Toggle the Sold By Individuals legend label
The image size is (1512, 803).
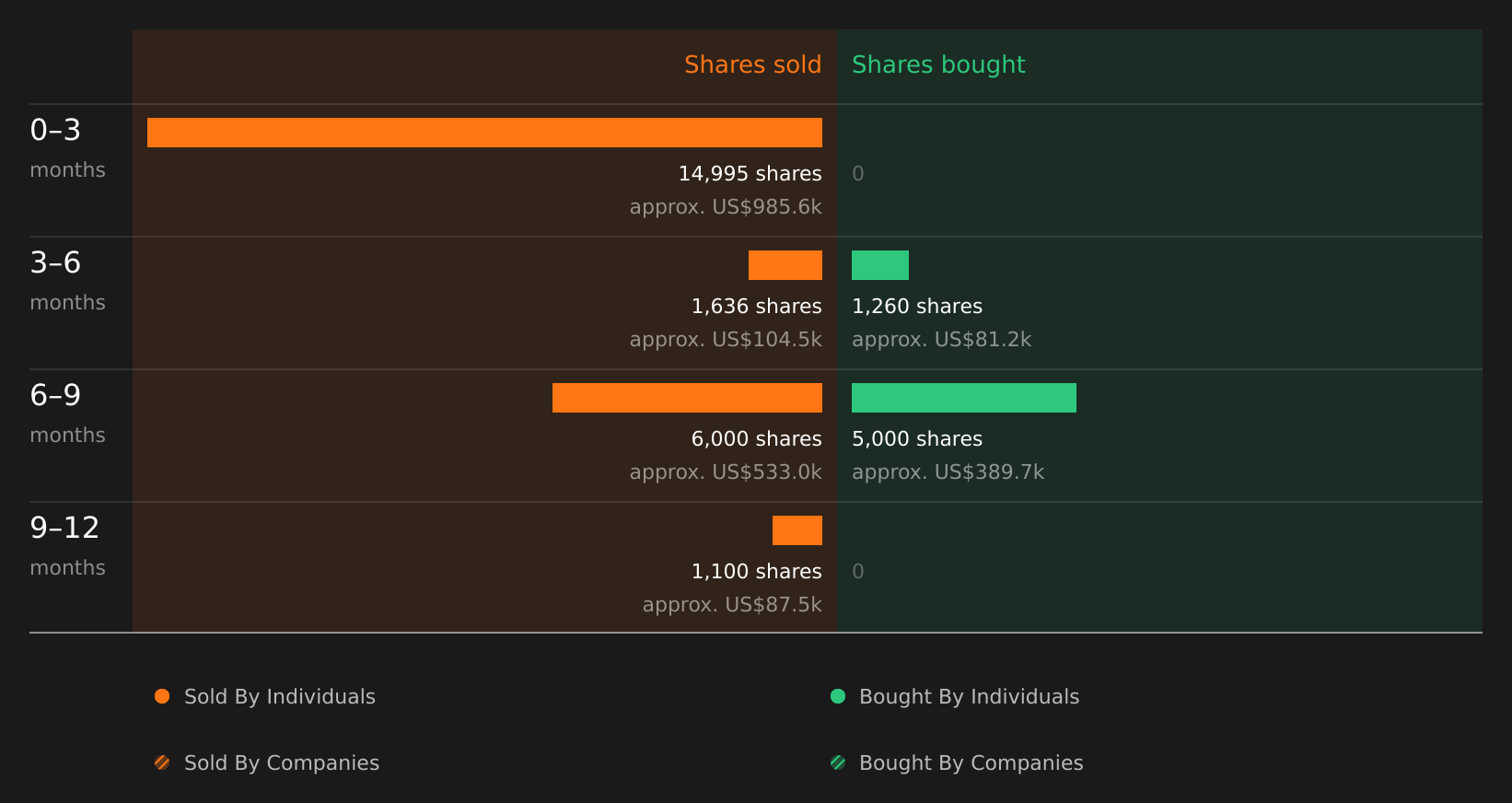(x=280, y=697)
